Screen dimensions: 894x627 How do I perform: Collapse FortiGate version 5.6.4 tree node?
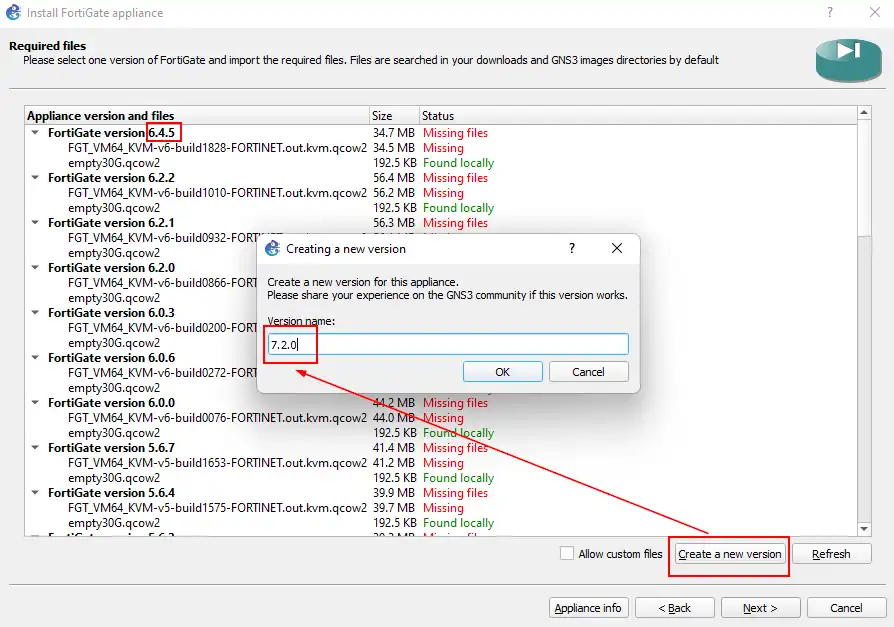(x=35, y=492)
